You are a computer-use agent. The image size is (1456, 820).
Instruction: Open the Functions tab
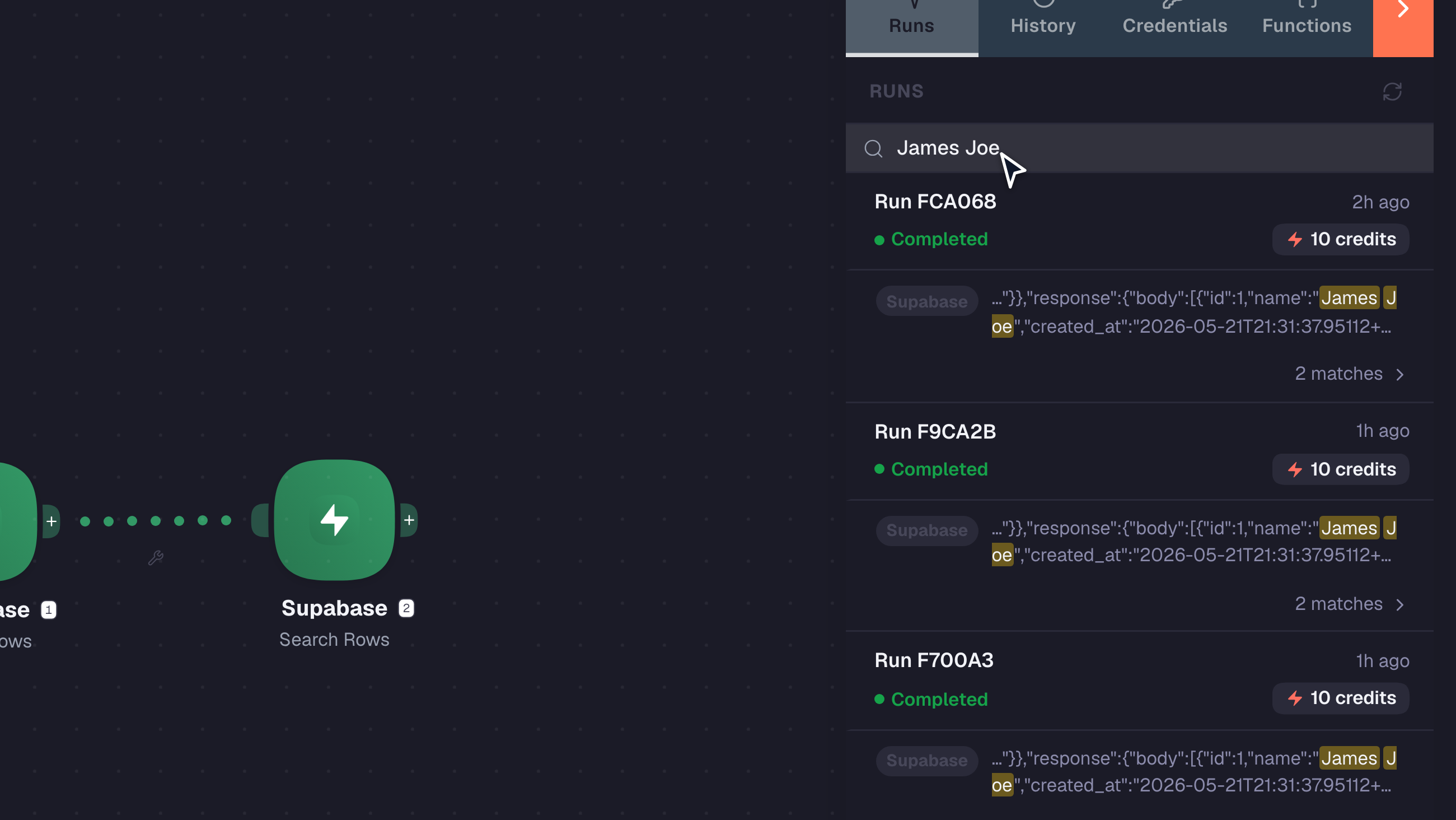click(x=1307, y=25)
